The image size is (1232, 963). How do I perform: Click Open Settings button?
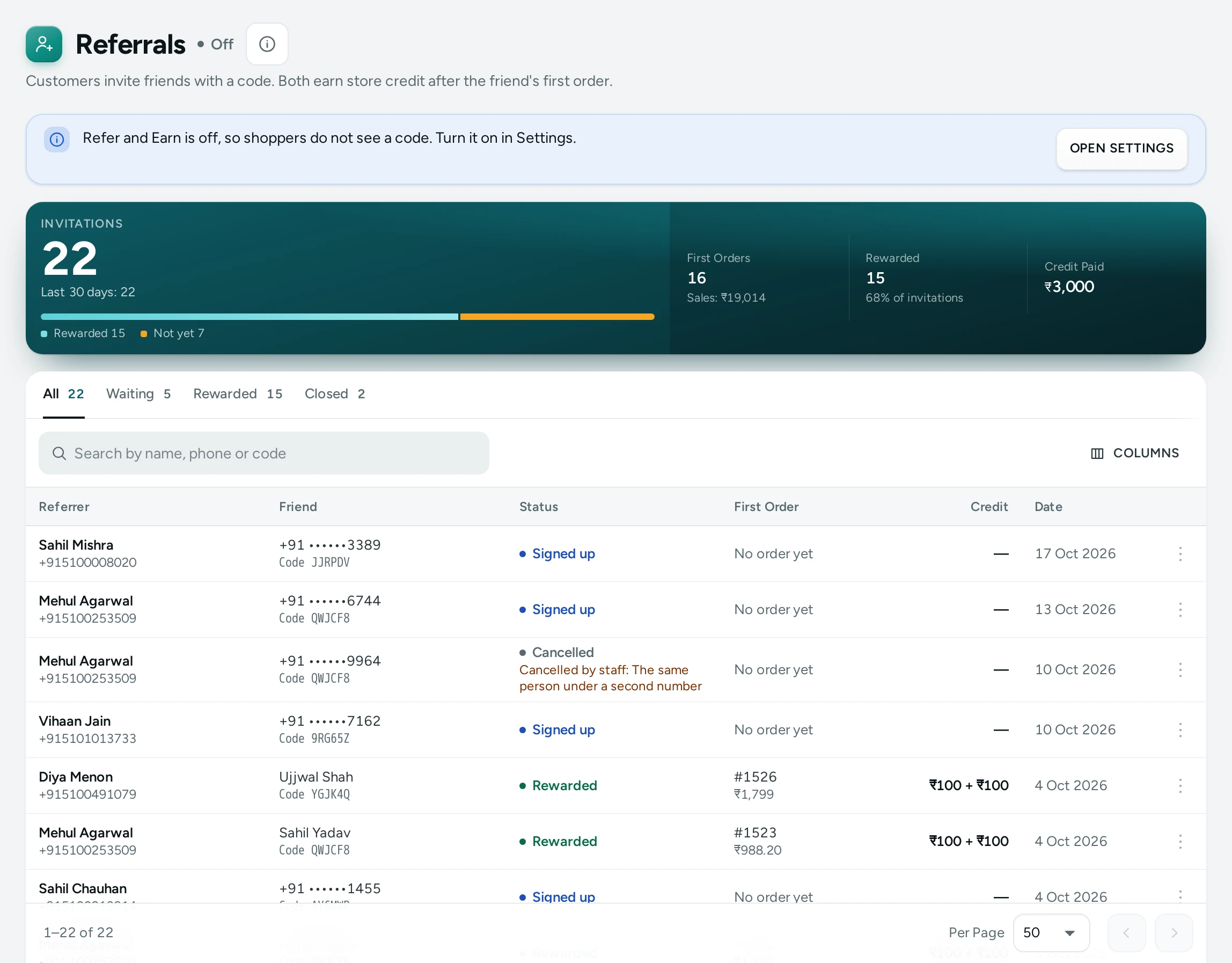(x=1121, y=149)
